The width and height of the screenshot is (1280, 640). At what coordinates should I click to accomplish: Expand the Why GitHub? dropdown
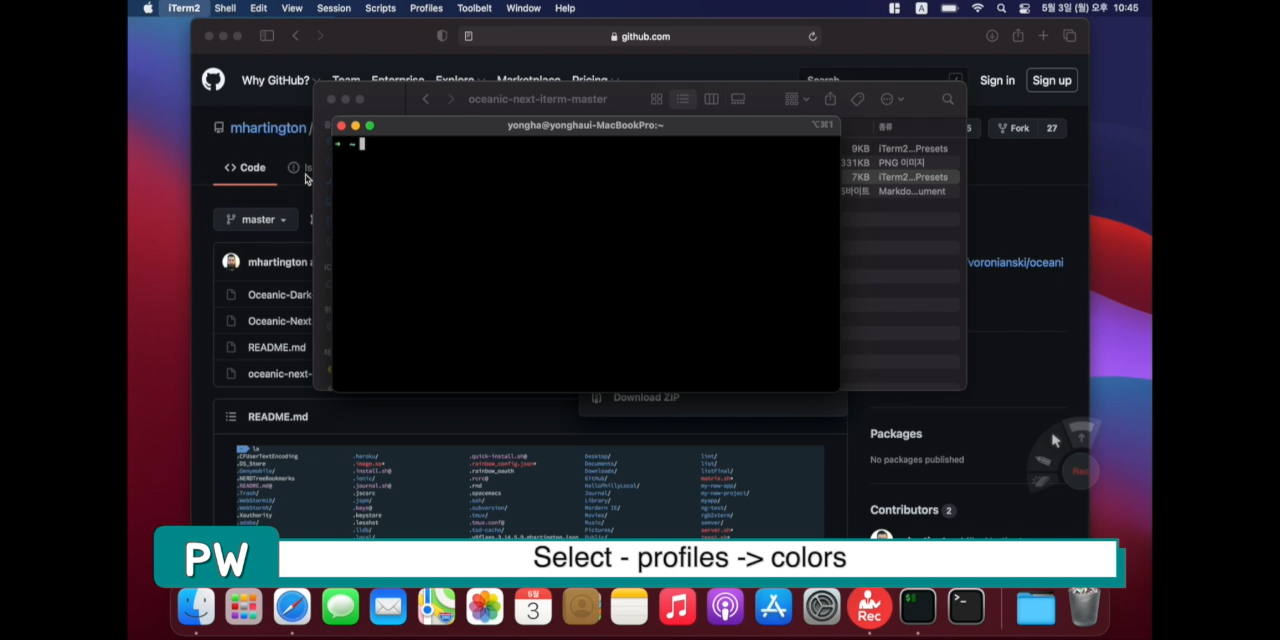(280, 80)
